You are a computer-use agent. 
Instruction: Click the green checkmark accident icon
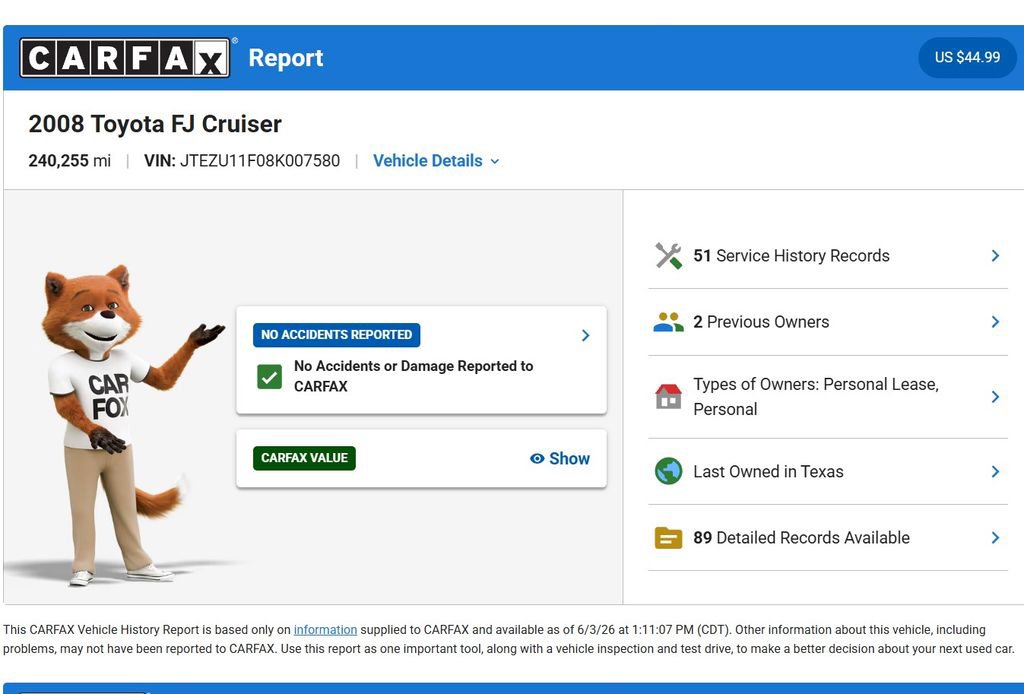click(x=269, y=377)
